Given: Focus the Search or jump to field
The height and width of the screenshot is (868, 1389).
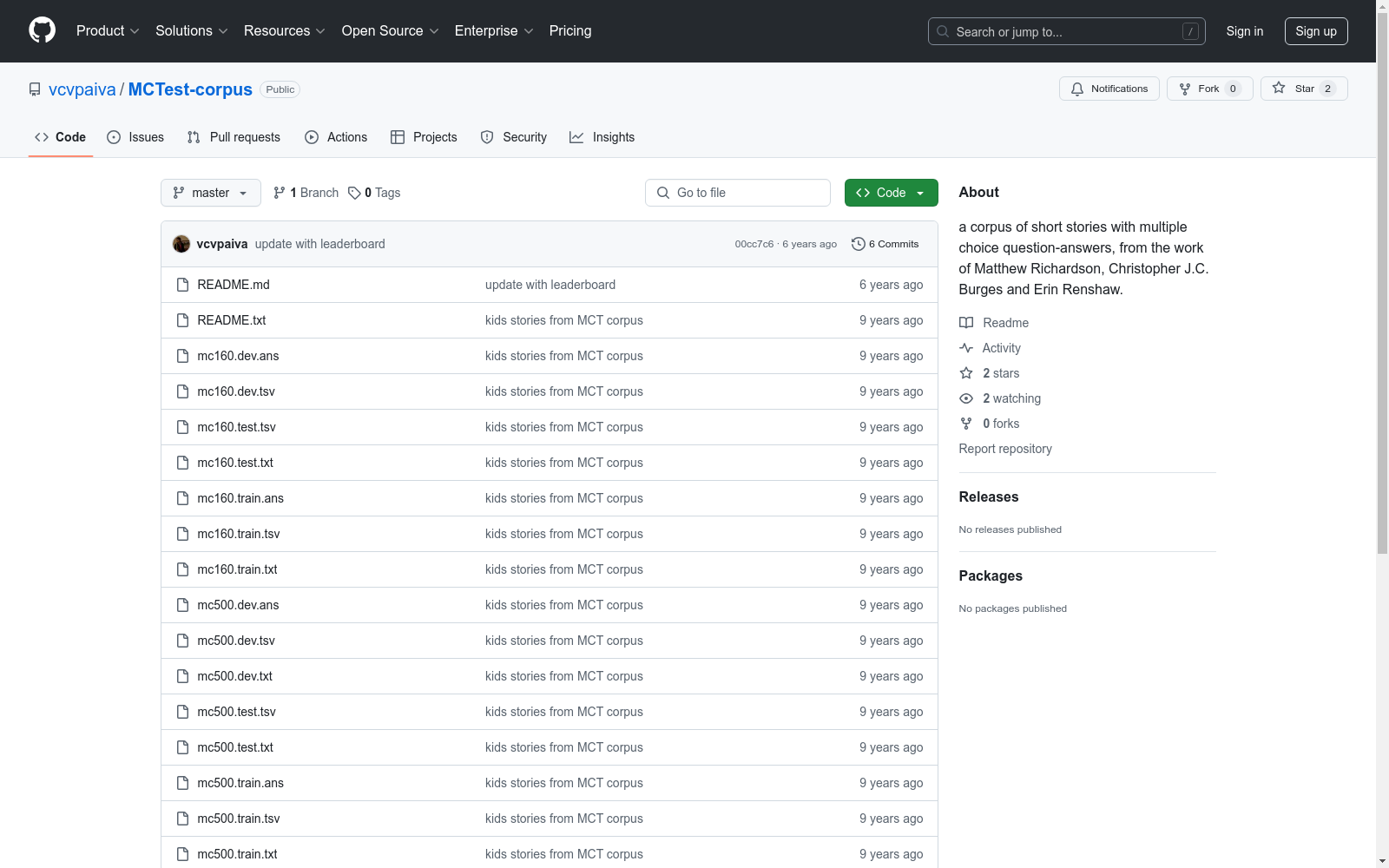Looking at the screenshot, I should (1067, 31).
